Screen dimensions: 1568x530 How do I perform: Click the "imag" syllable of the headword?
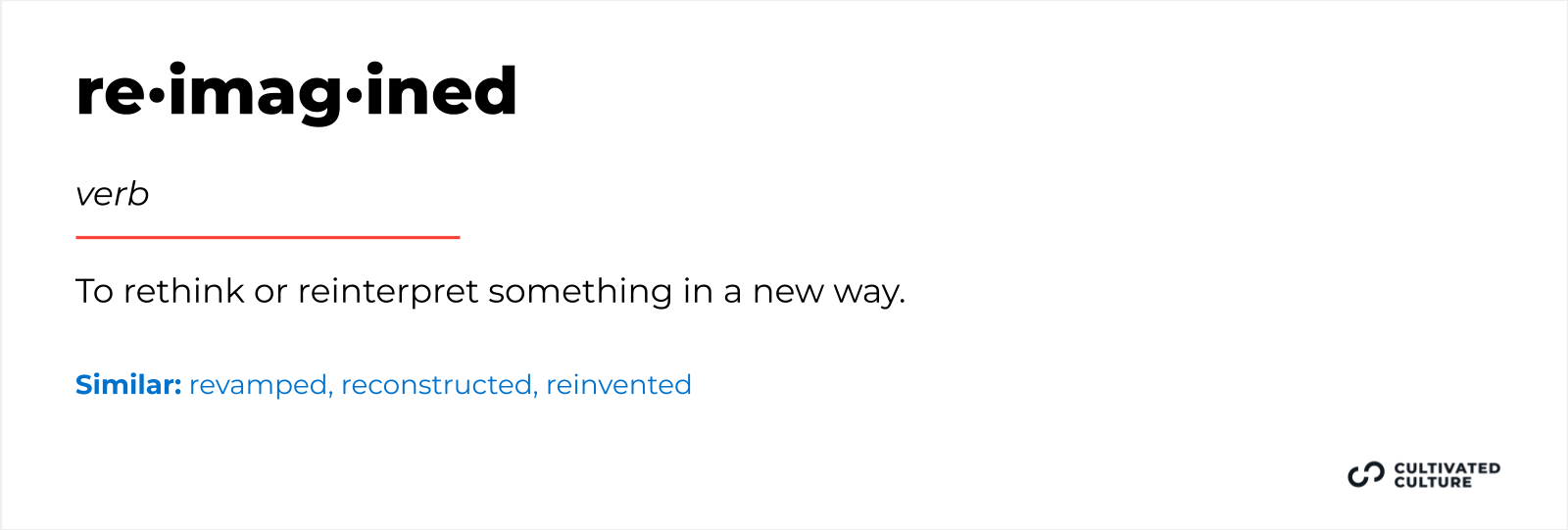coord(254,94)
